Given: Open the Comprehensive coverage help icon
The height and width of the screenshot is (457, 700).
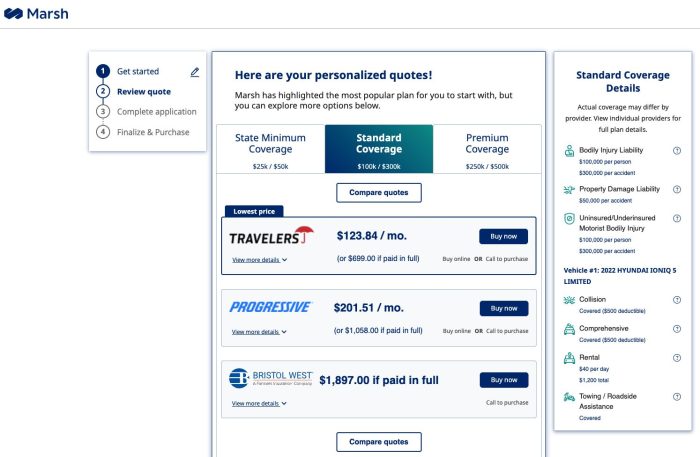Looking at the screenshot, I should click(x=677, y=328).
